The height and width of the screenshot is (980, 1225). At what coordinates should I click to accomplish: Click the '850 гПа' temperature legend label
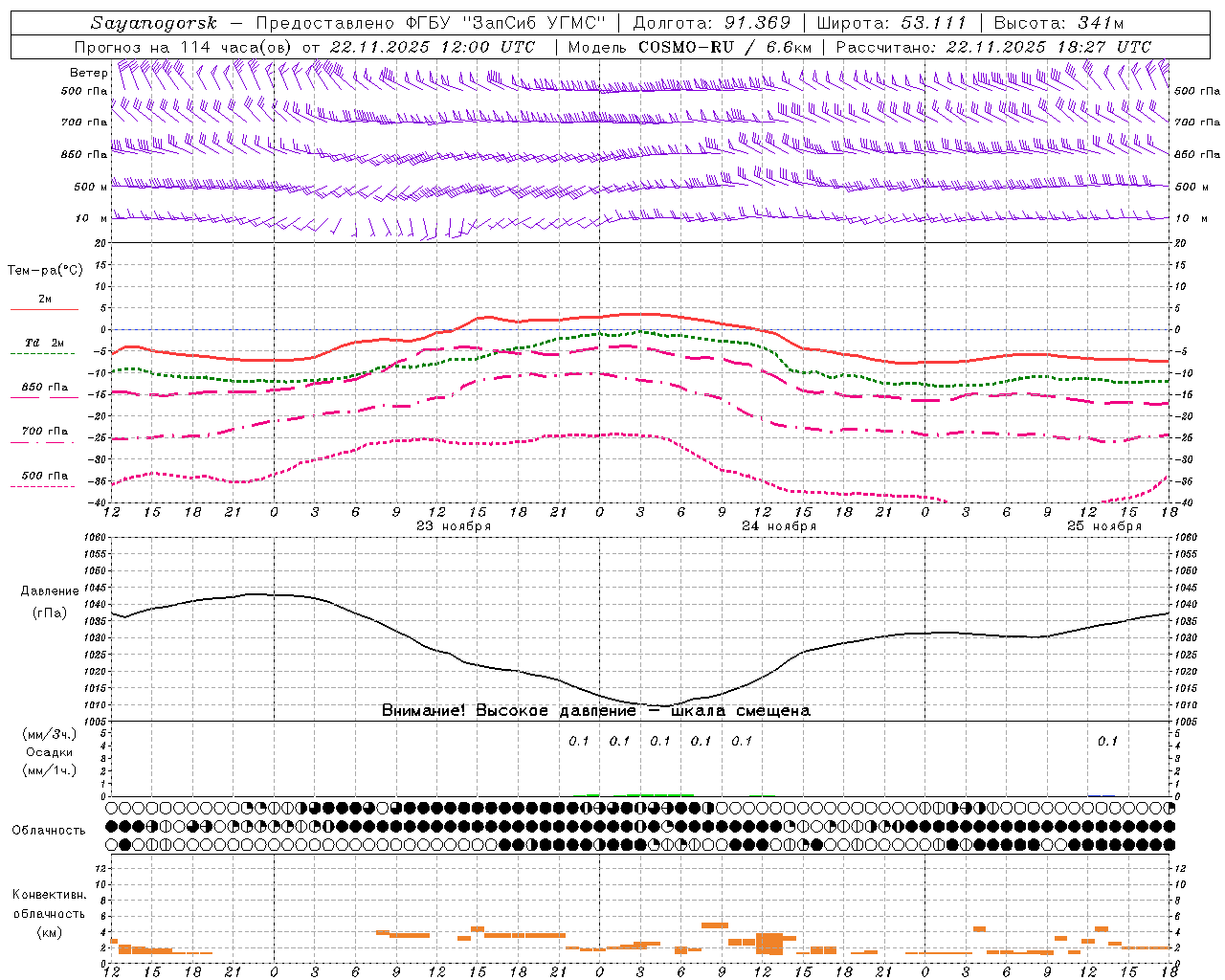(x=45, y=388)
